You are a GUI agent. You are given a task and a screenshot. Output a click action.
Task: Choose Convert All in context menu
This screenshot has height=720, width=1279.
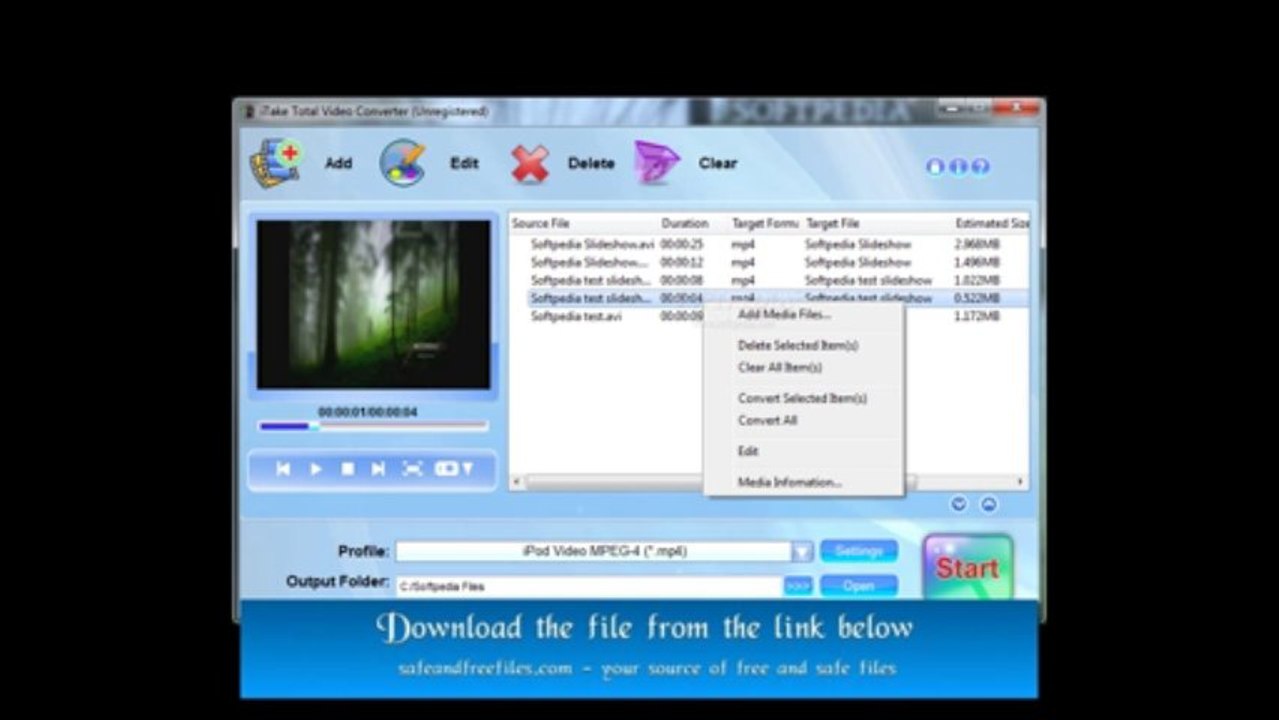coord(768,420)
